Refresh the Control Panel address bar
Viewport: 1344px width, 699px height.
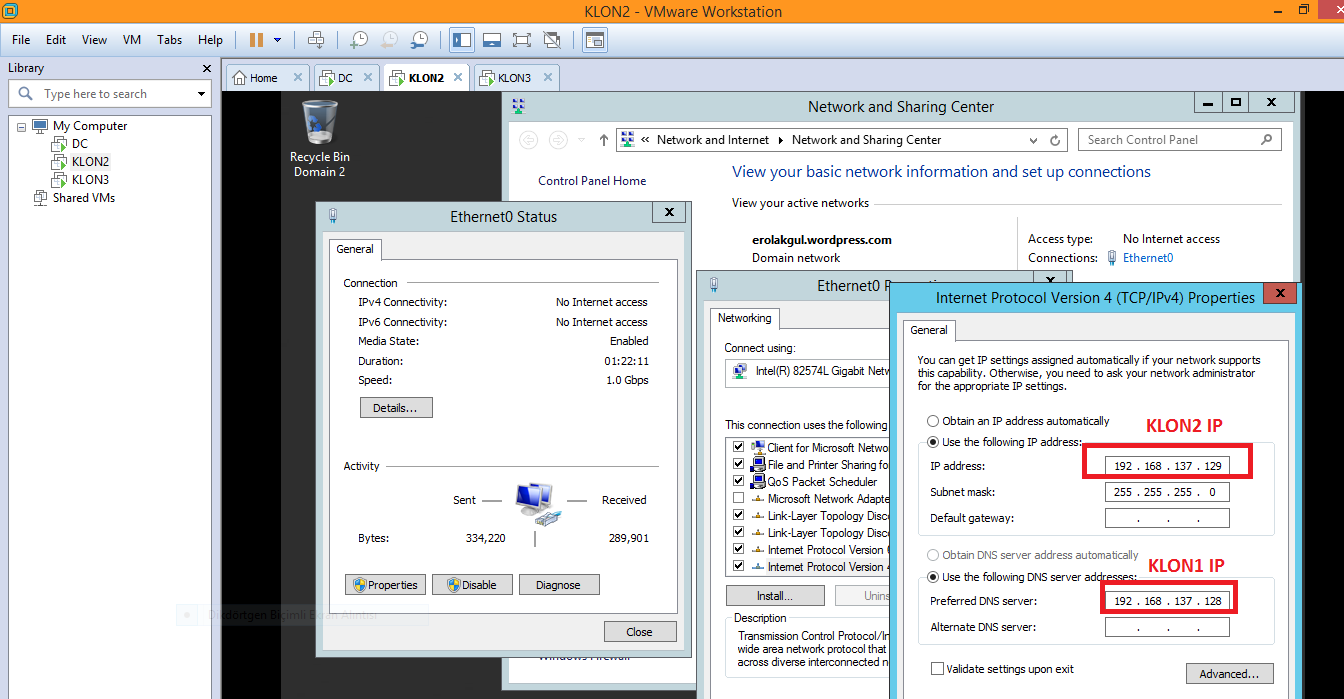[x=1055, y=141]
